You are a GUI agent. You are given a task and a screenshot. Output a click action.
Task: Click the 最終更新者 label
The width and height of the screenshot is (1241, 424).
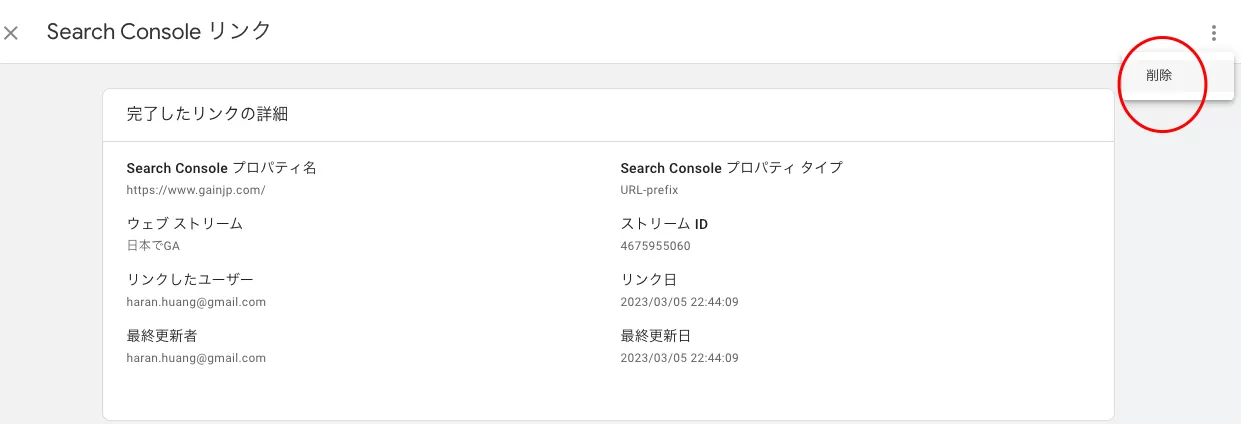click(x=162, y=336)
